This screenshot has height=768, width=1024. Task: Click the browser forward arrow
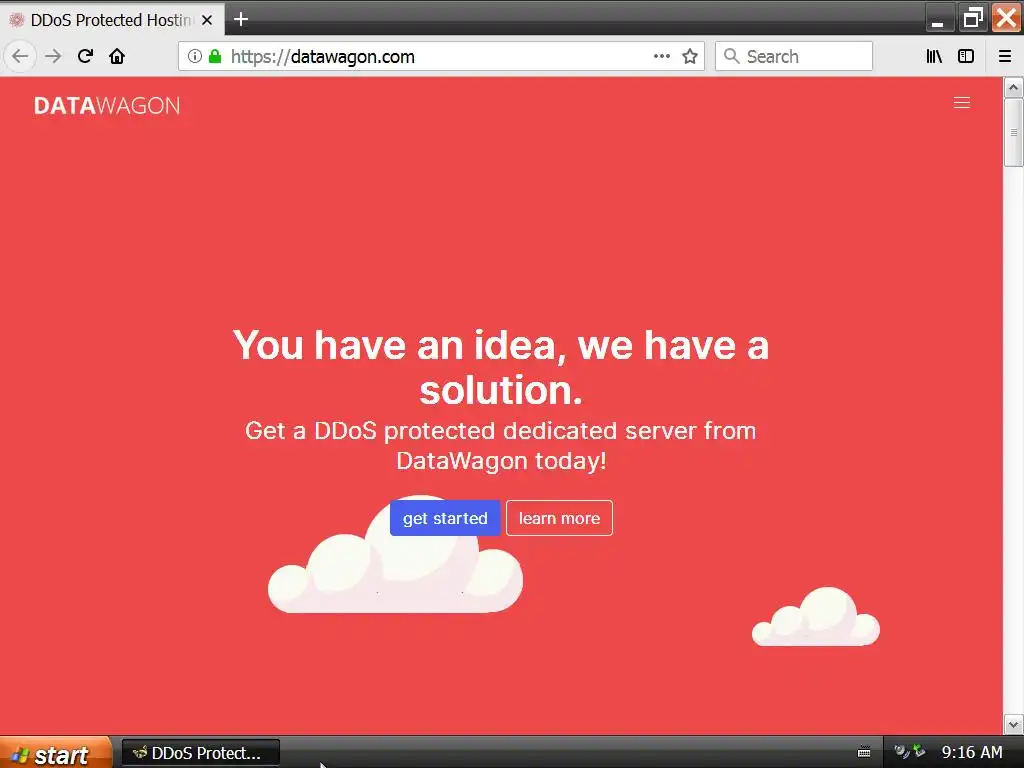point(53,56)
